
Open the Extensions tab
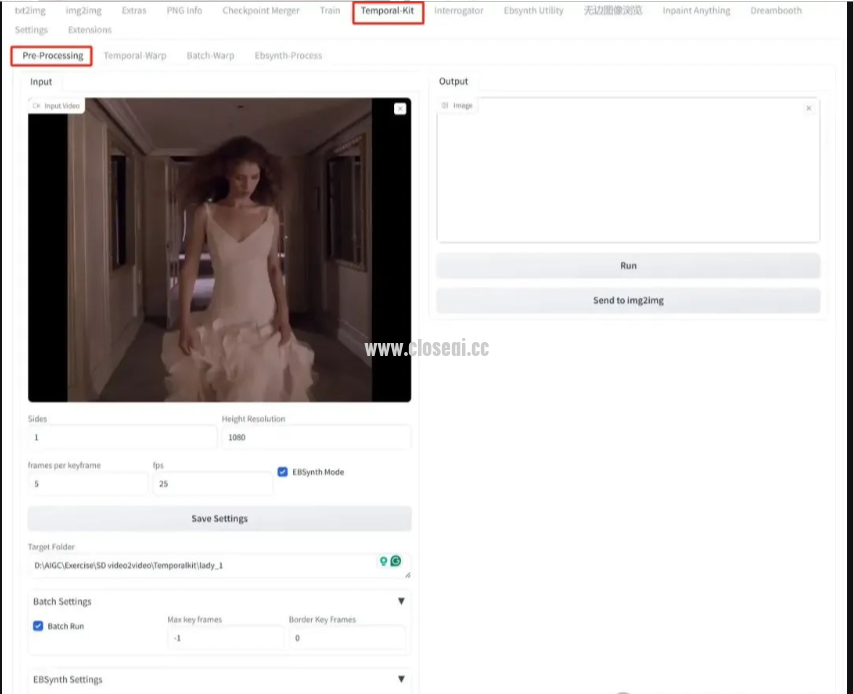click(x=90, y=30)
